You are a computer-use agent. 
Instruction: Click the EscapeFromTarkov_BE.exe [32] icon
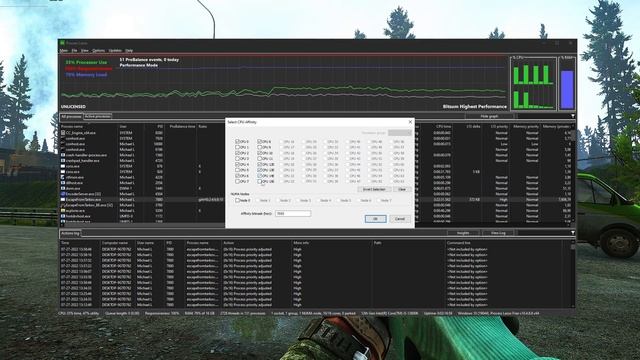(x=63, y=205)
